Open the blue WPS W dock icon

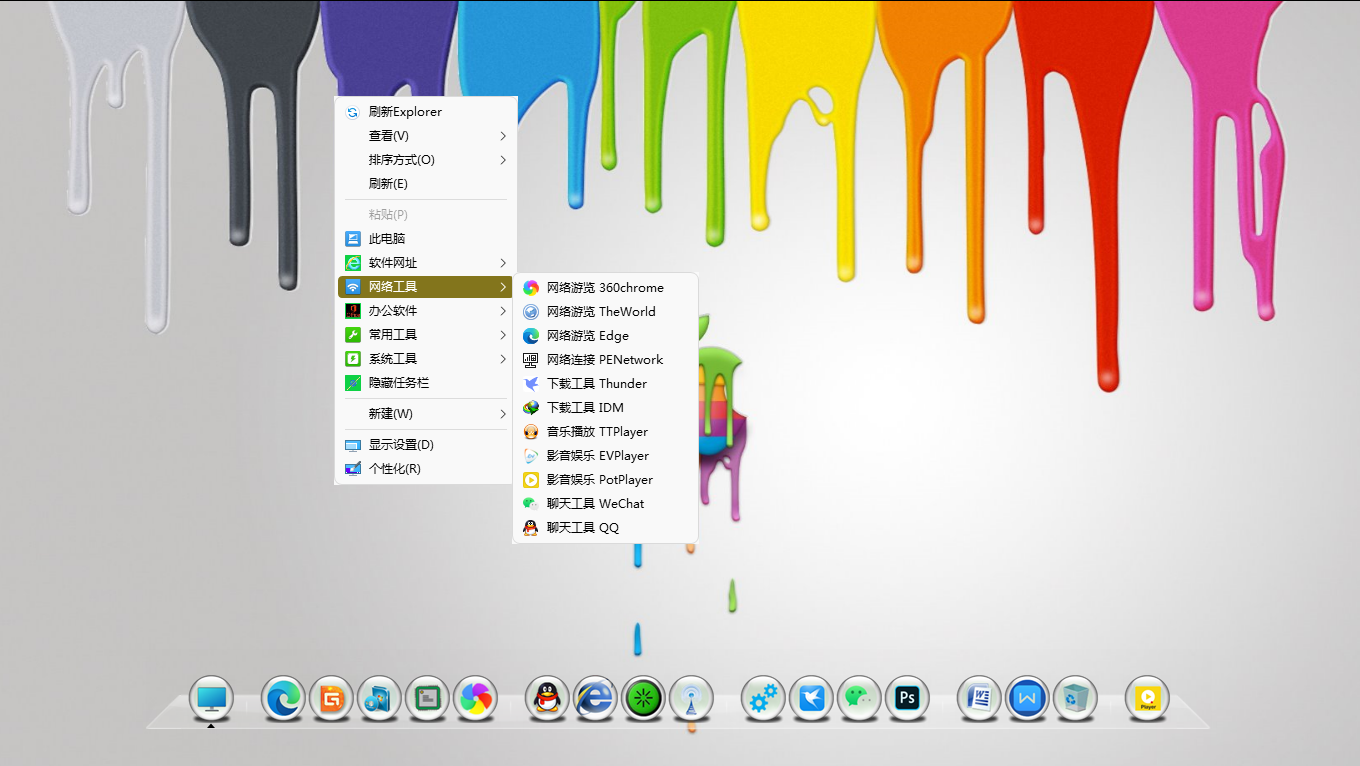point(1027,698)
